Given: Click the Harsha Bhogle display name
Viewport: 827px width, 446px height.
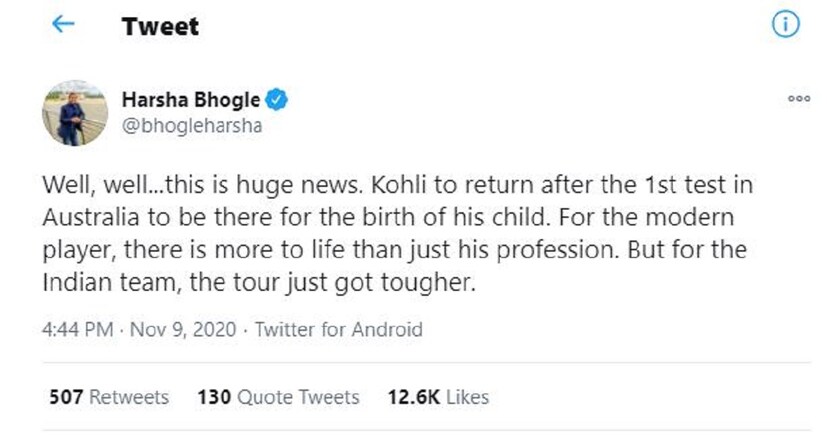Looking at the screenshot, I should pos(191,100).
